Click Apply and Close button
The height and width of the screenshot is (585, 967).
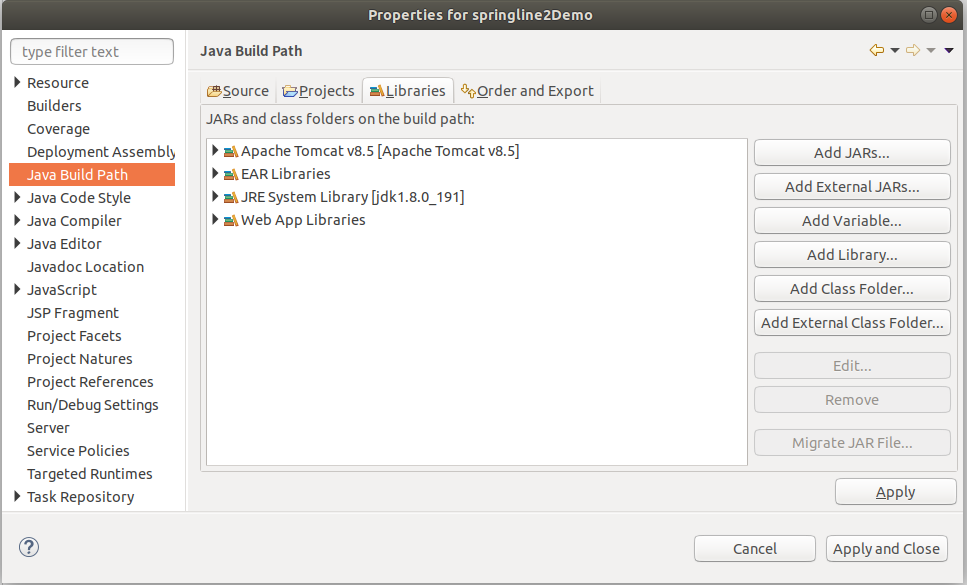[x=886, y=548]
